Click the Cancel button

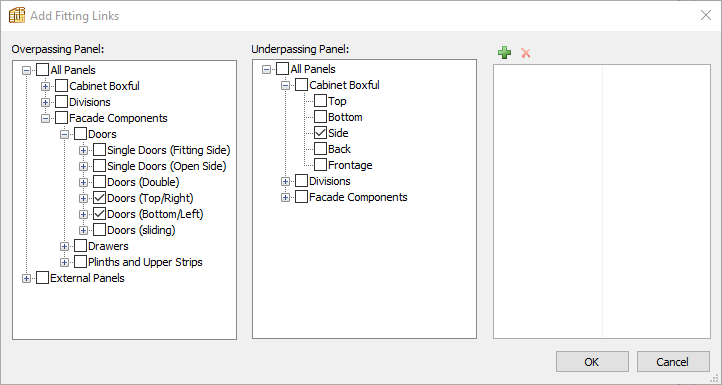[673, 362]
